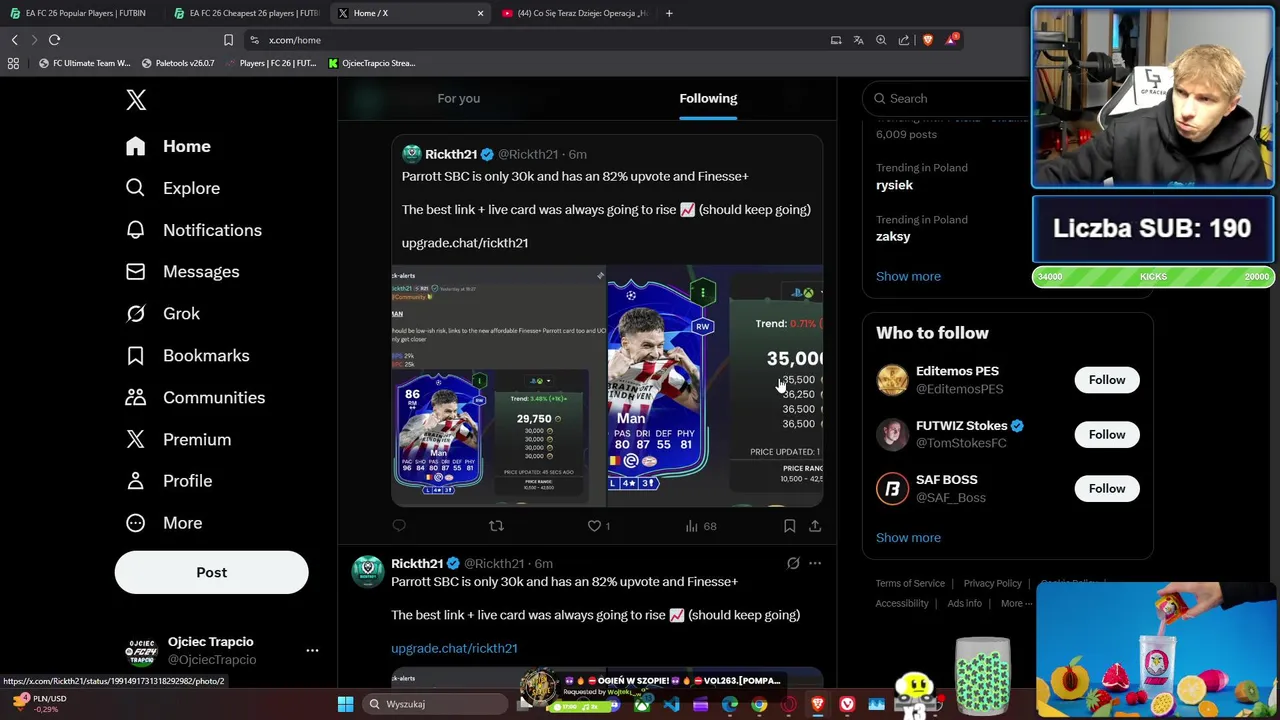Open Ads info footer link

964,603
